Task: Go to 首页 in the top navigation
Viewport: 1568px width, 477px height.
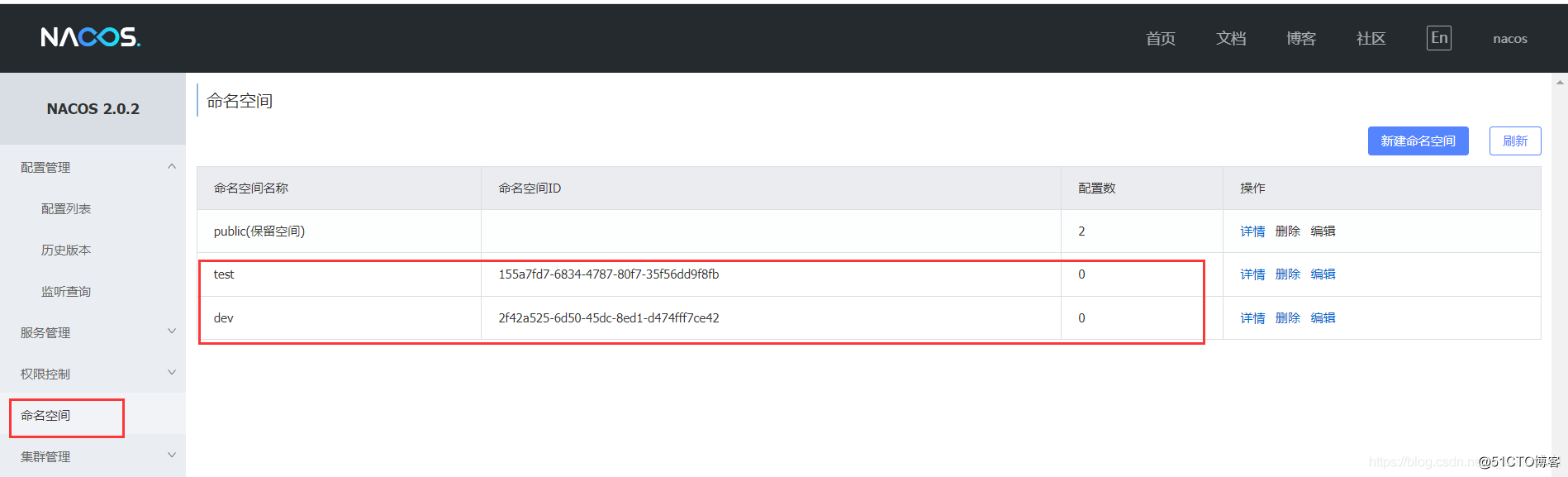Action: click(1161, 39)
